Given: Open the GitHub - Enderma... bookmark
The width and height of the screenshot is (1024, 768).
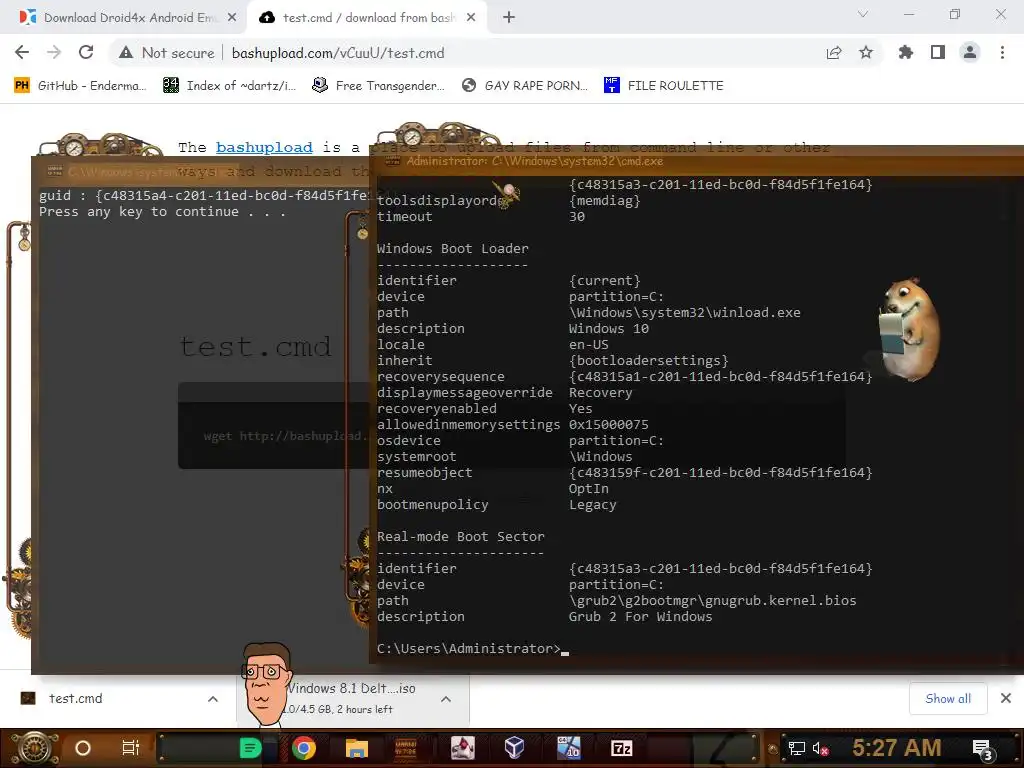Looking at the screenshot, I should coord(80,86).
